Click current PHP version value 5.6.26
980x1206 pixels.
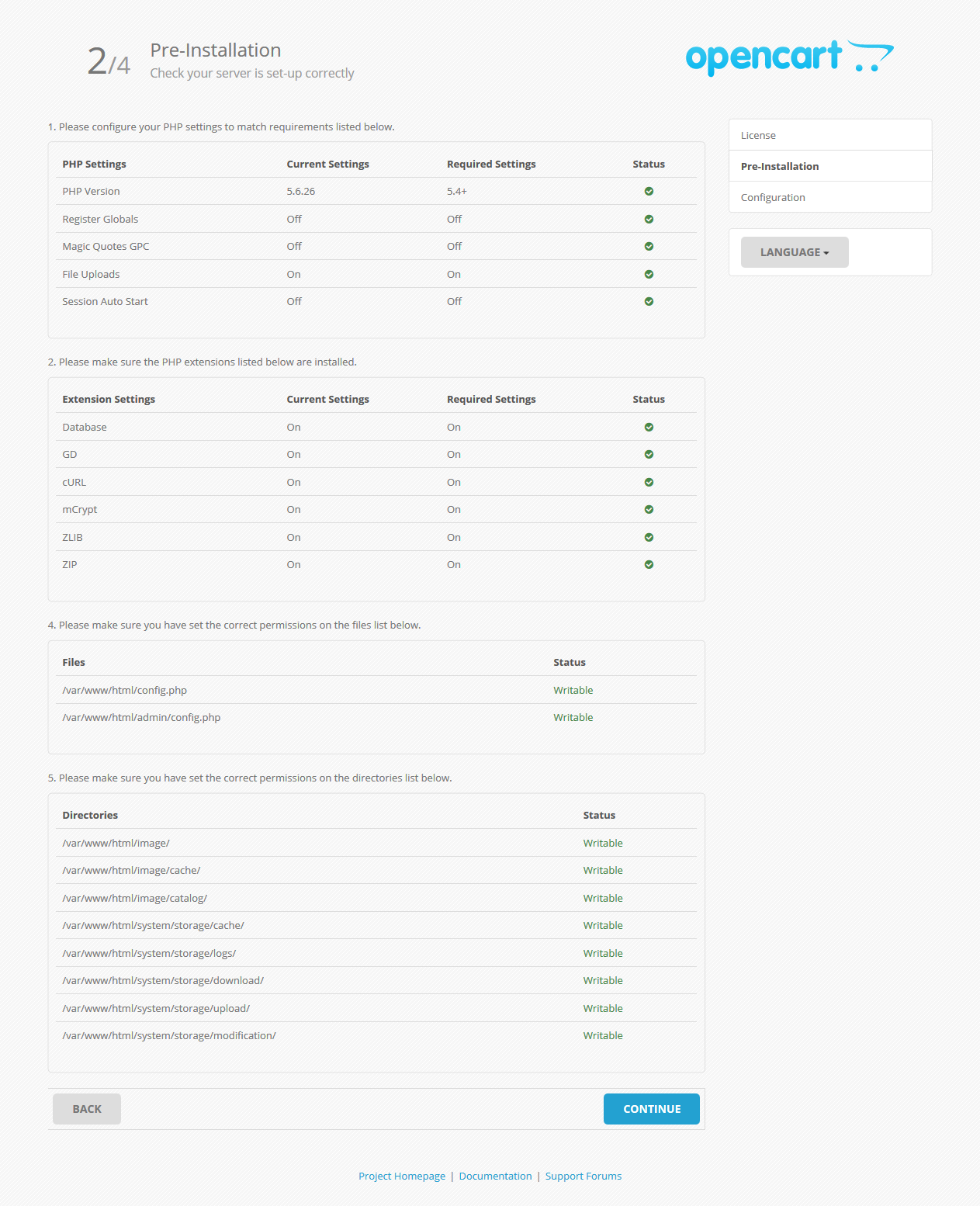[301, 192]
